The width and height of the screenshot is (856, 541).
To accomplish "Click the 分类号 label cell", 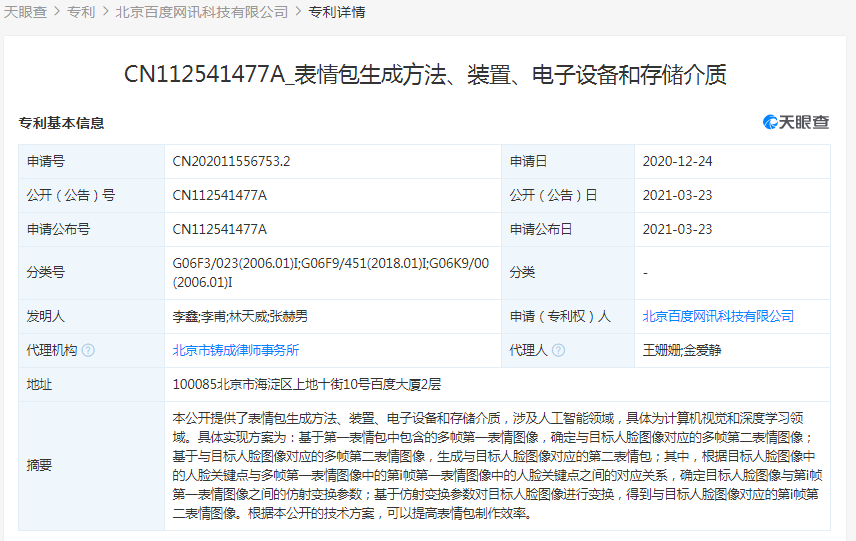I will (92, 272).
